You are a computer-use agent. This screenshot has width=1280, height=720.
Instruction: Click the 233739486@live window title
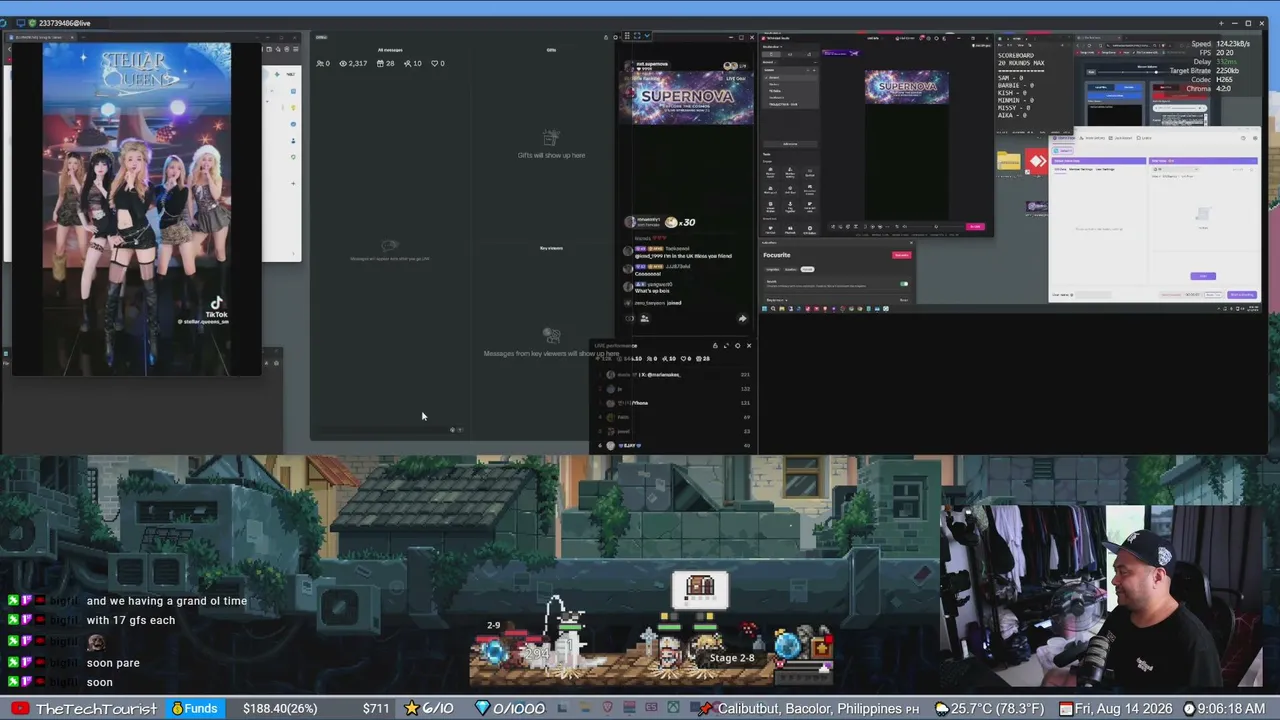tap(64, 23)
